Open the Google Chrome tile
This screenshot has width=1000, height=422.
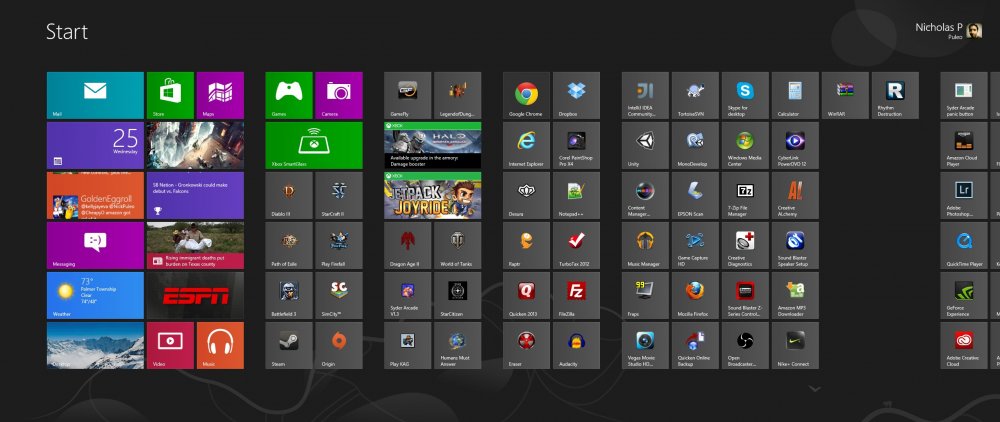(x=527, y=95)
